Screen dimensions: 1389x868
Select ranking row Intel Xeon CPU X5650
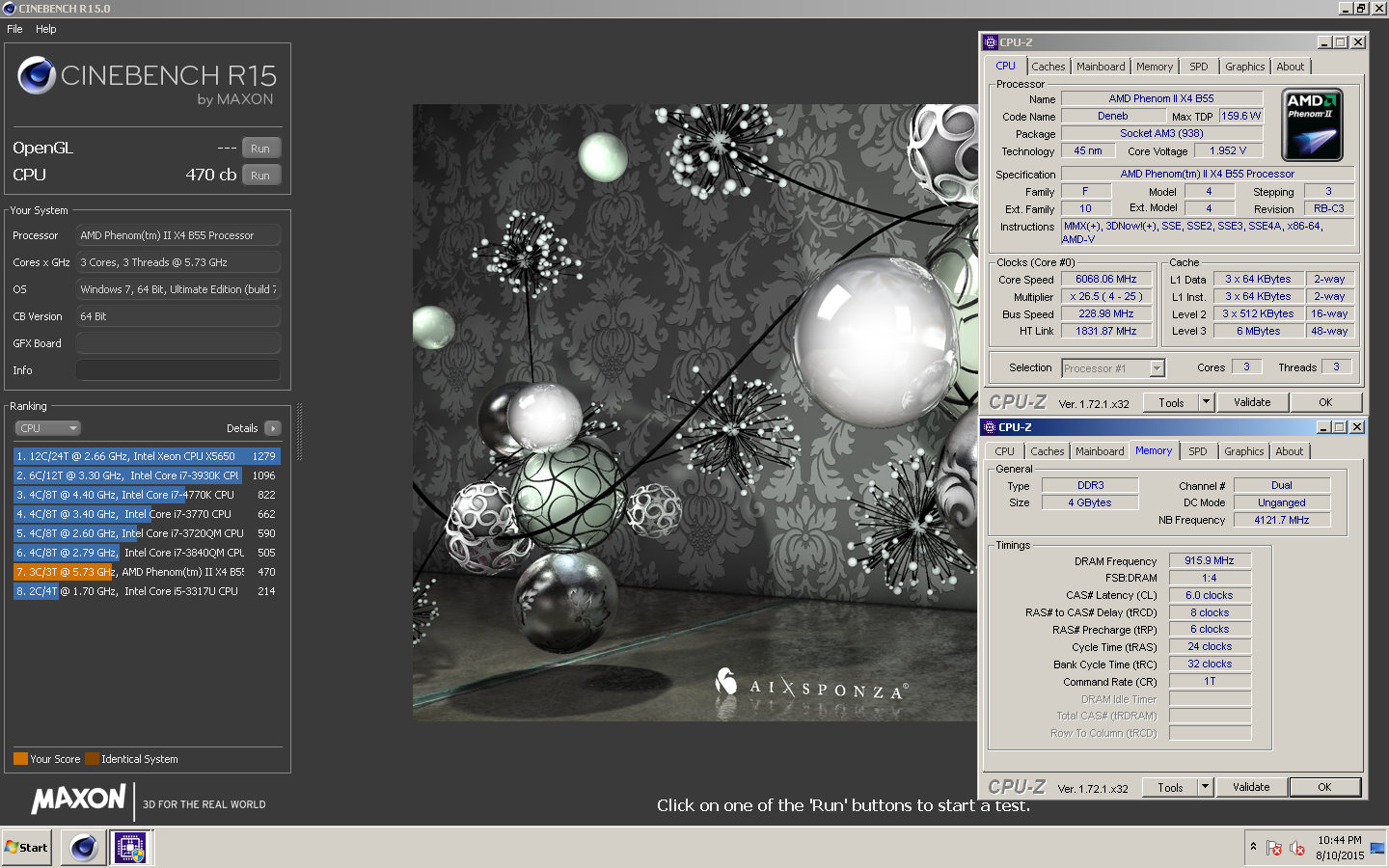(147, 456)
